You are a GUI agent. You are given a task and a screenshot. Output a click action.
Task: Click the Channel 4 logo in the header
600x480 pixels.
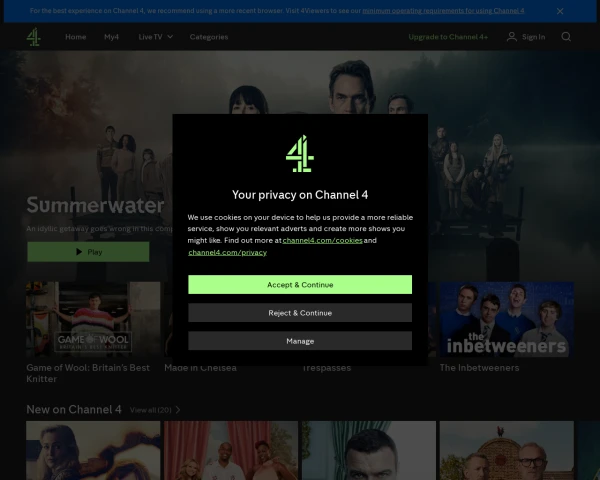34,37
